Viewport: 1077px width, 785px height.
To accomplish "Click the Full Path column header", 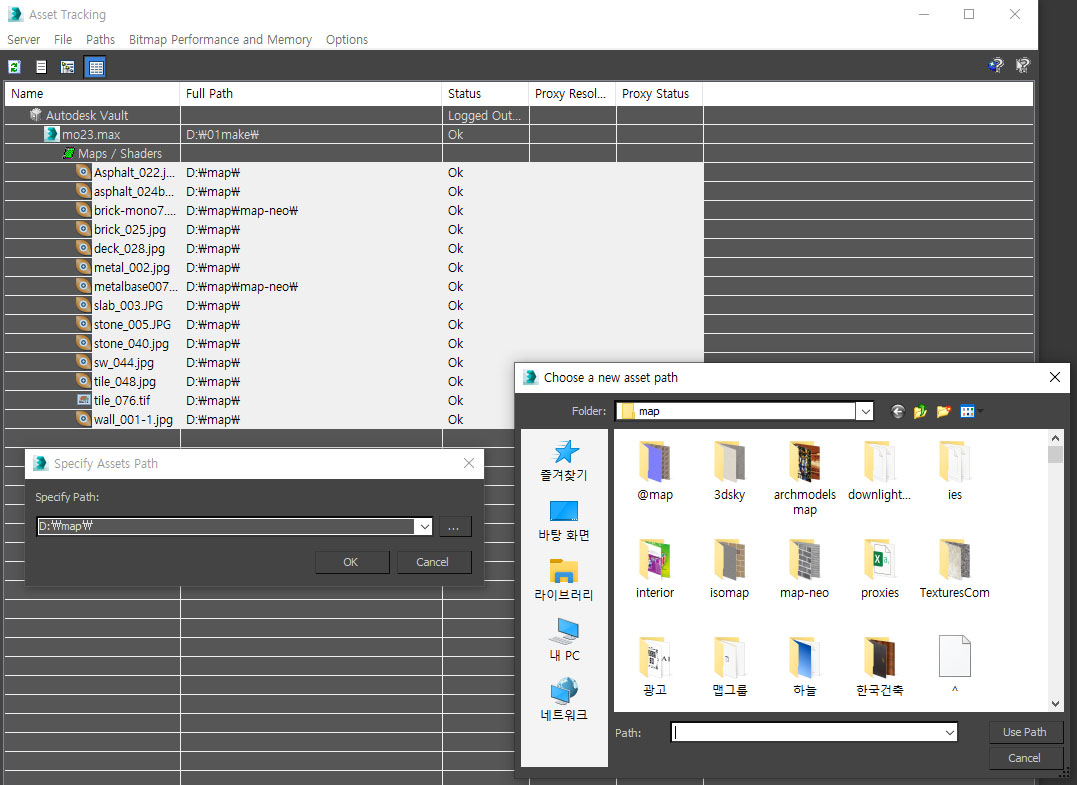I will (x=310, y=94).
